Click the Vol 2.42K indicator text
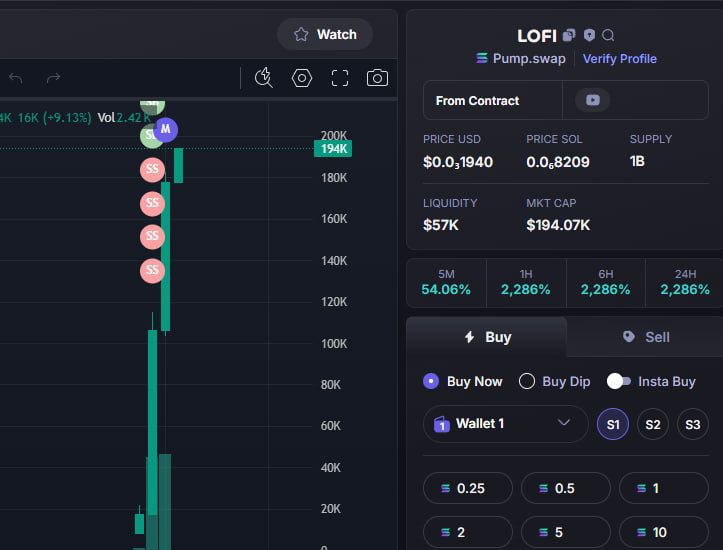The width and height of the screenshot is (723, 550). [x=124, y=118]
